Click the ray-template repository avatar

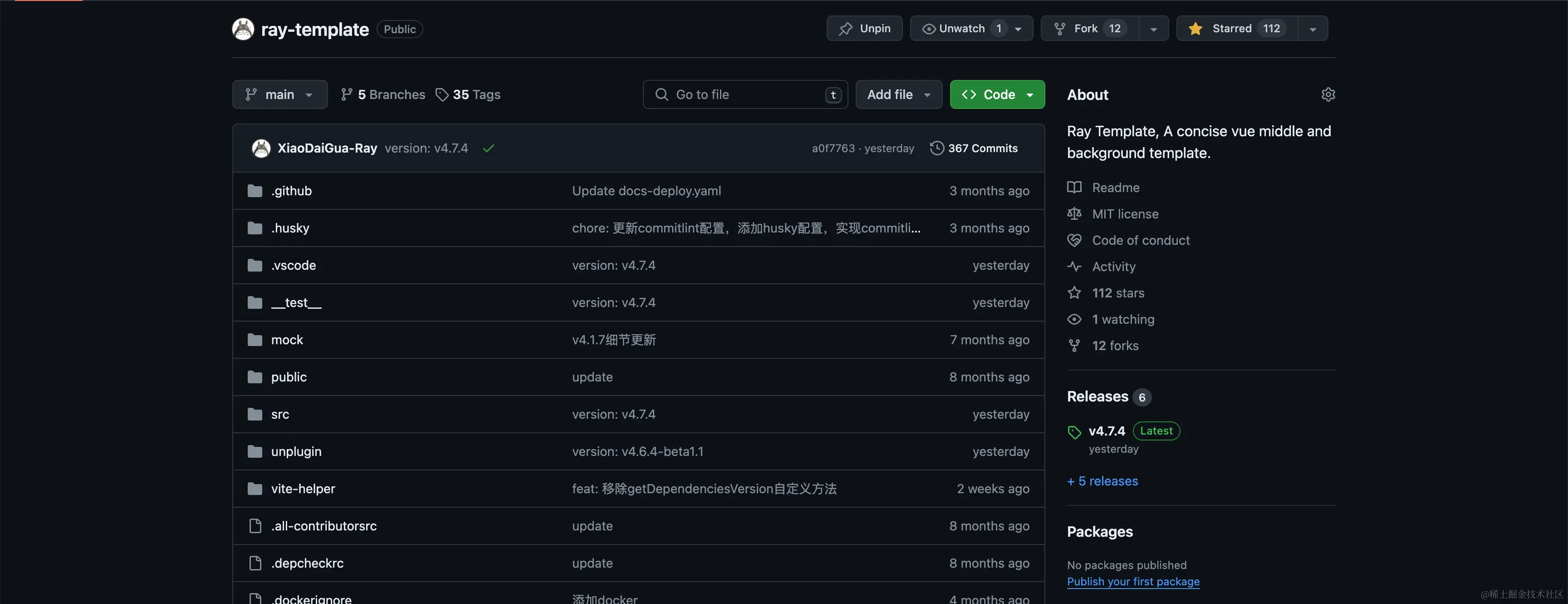pos(243,29)
